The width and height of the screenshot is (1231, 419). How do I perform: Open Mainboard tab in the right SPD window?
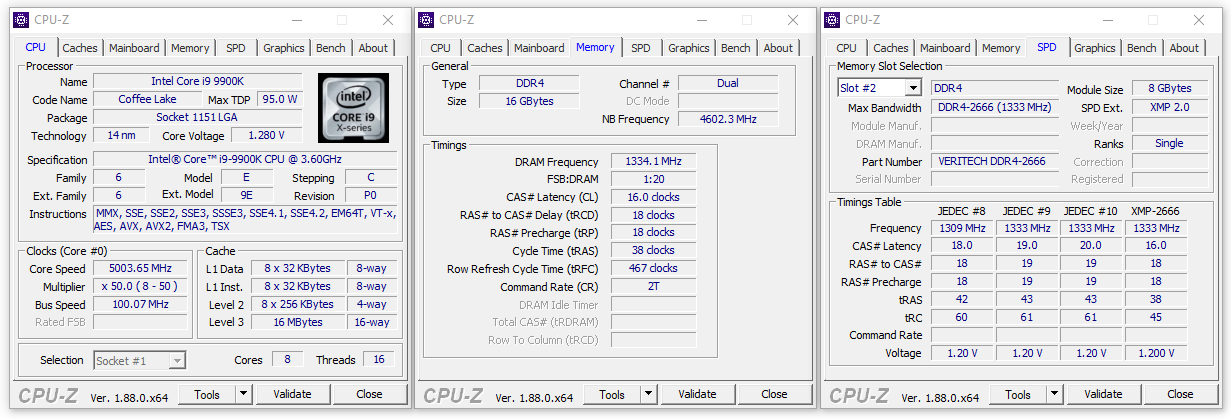pyautogui.click(x=945, y=48)
